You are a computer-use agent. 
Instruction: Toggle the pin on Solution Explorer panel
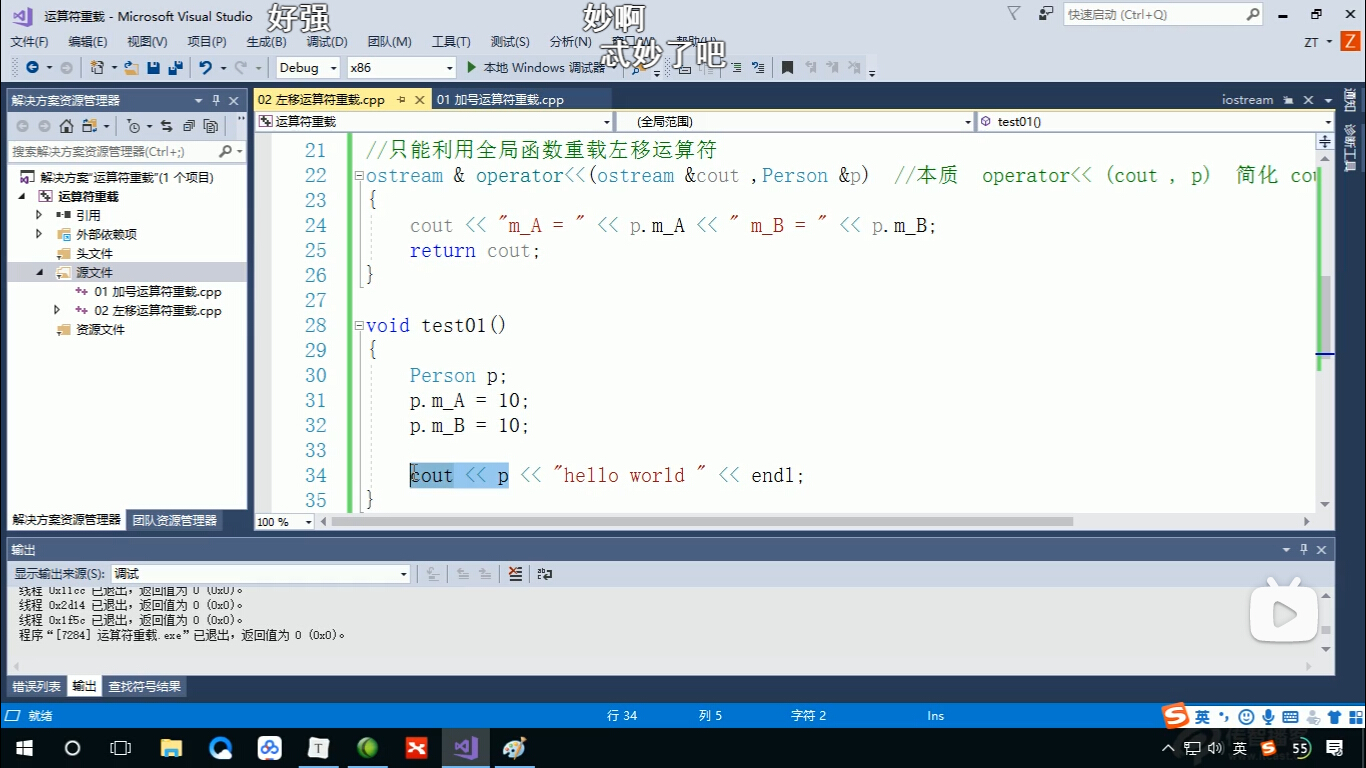pyautogui.click(x=216, y=101)
